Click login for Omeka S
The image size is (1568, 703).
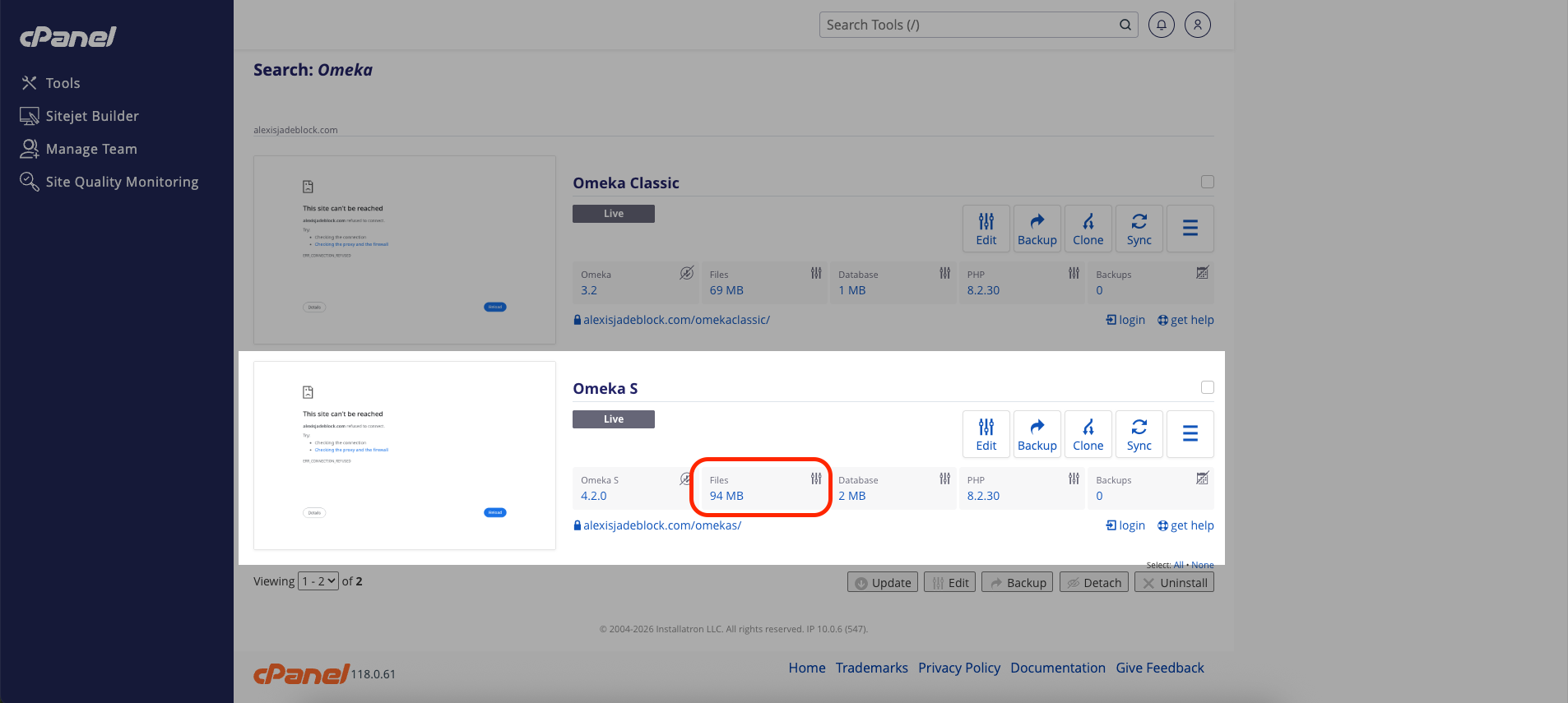pyautogui.click(x=1125, y=525)
